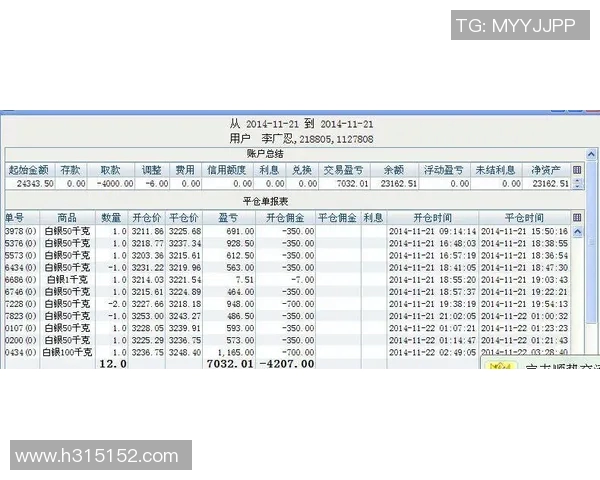Click the vertical scrollbar track at right edge
This screenshot has width=600, height=480.
(591, 260)
